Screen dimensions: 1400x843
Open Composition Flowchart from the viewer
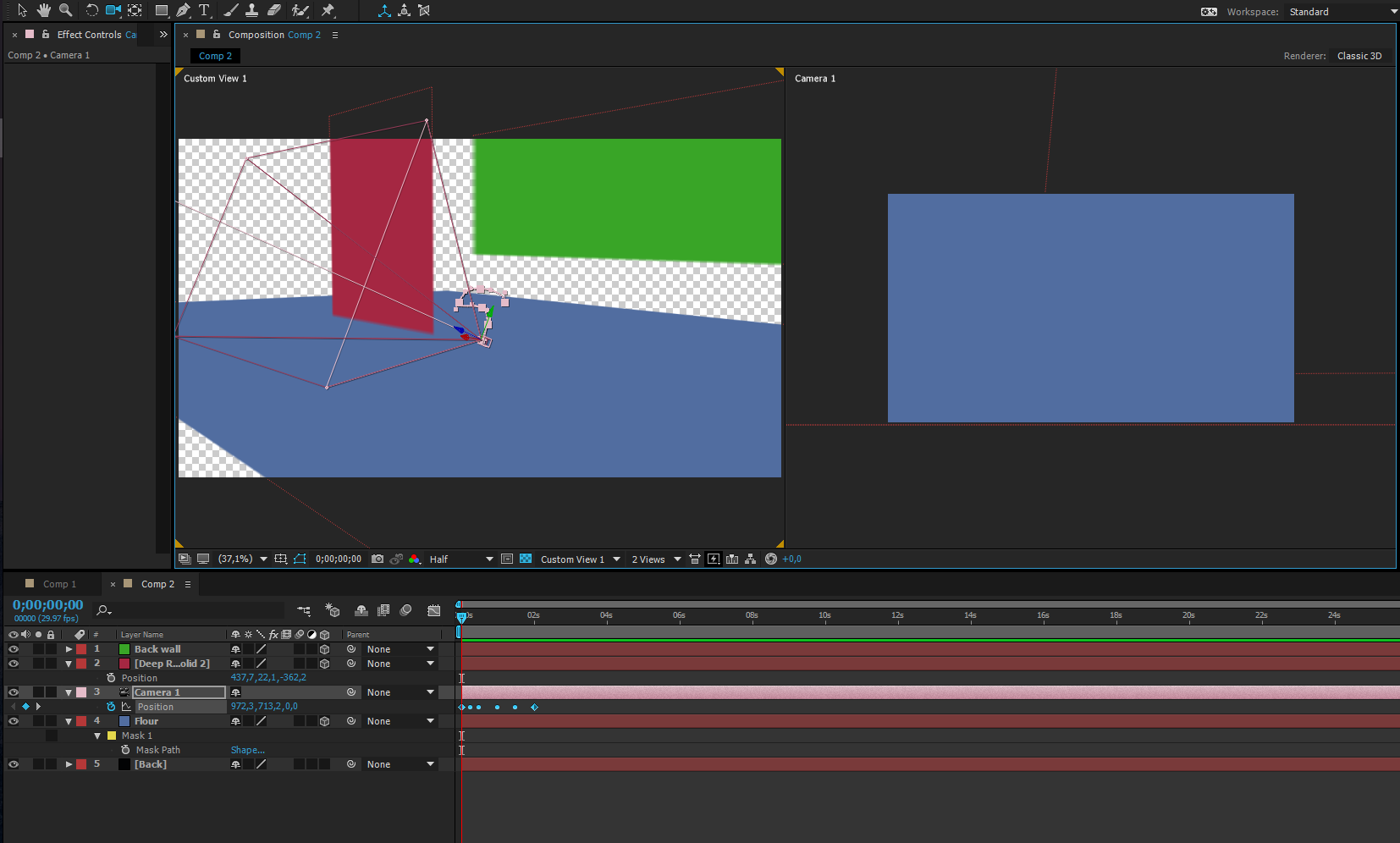click(x=750, y=559)
